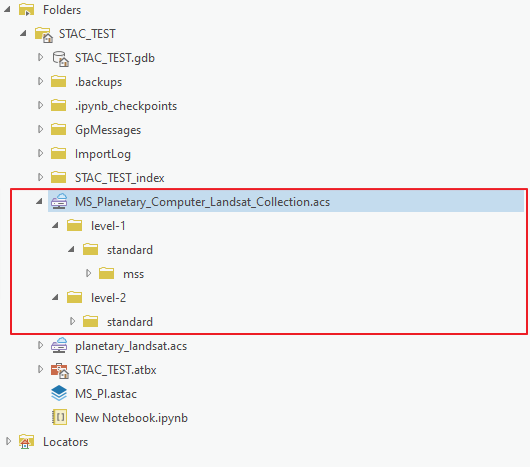Select the GpMessages label
530x467 pixels.
(x=108, y=130)
